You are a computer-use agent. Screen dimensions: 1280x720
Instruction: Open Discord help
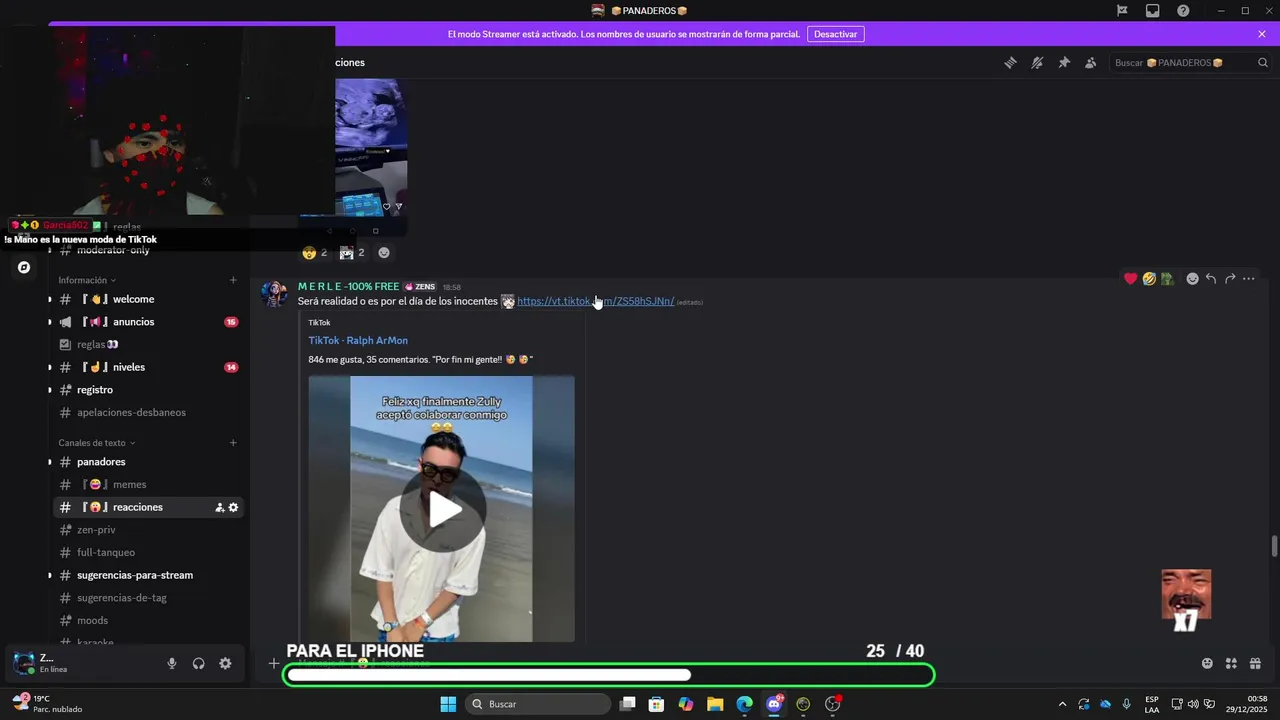1183,10
